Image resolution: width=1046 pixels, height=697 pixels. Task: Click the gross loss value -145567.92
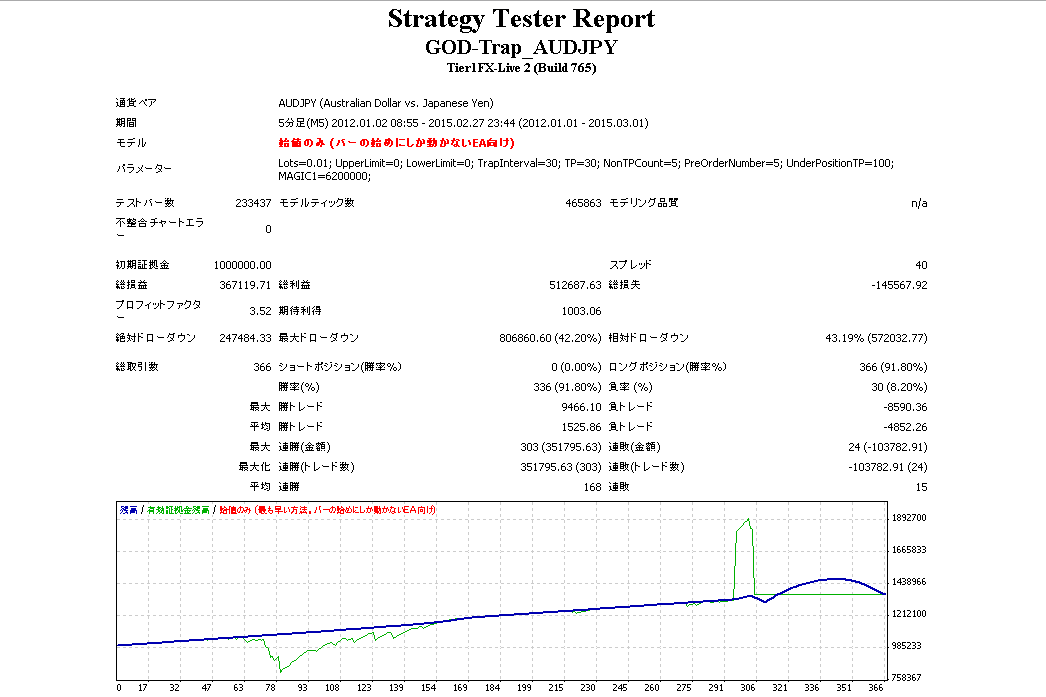(x=899, y=285)
